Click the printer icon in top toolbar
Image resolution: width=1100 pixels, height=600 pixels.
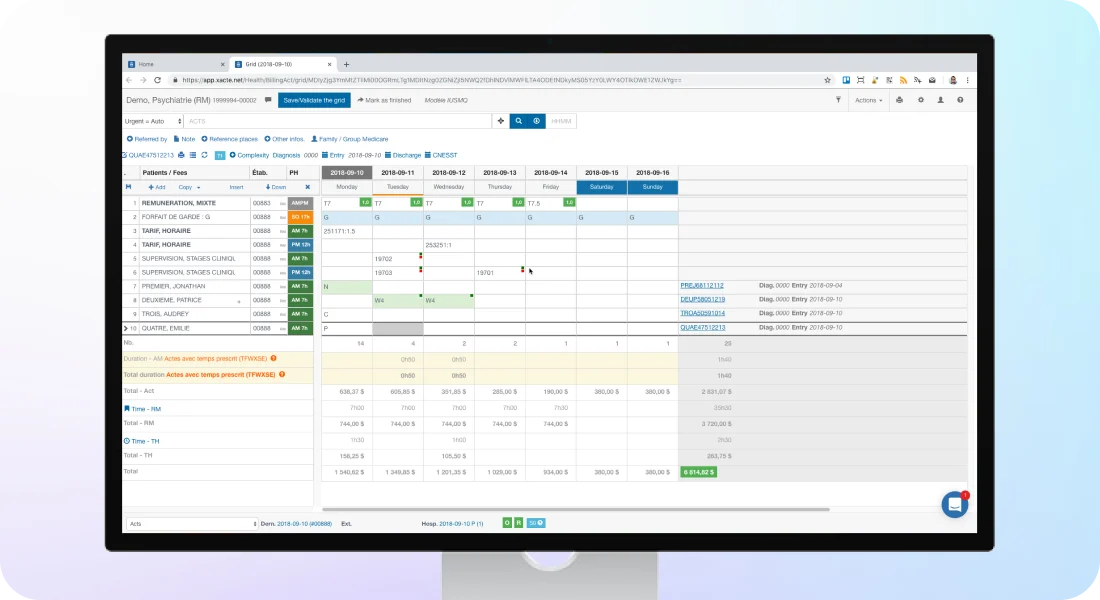(899, 100)
